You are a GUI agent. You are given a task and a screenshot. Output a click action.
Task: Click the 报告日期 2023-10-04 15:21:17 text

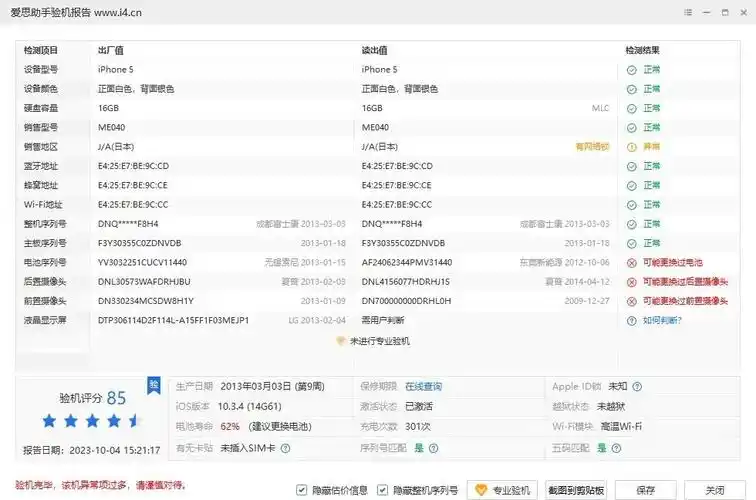coord(92,450)
